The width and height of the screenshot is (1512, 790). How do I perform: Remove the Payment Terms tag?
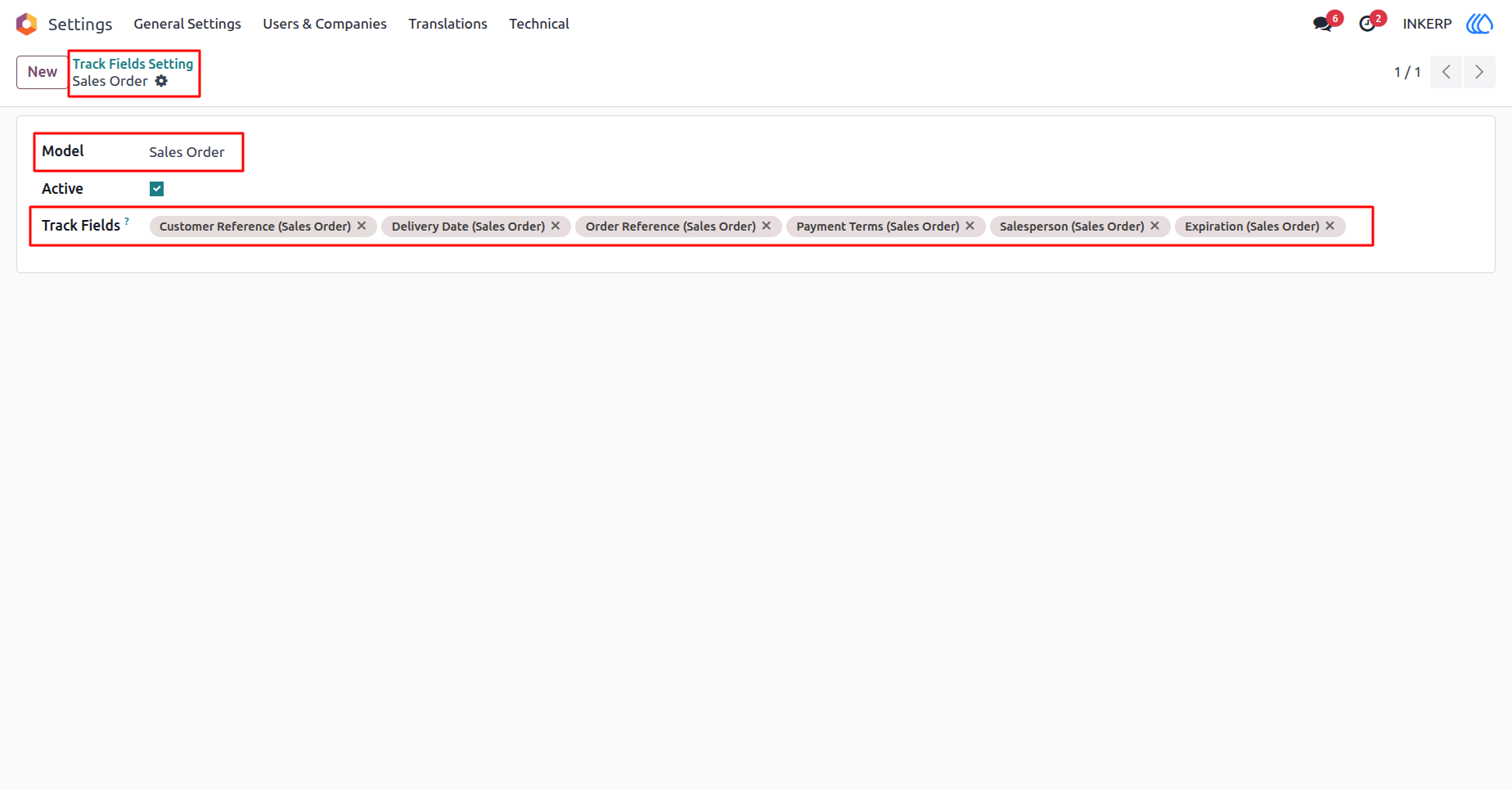point(970,226)
